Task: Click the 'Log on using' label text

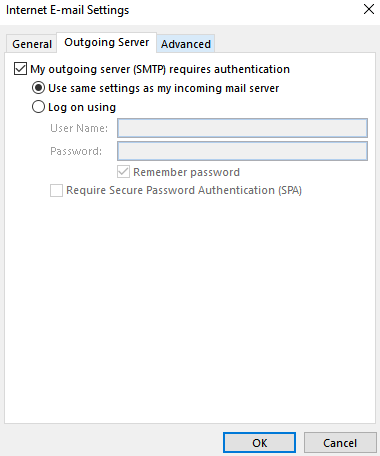Action: [x=82, y=107]
